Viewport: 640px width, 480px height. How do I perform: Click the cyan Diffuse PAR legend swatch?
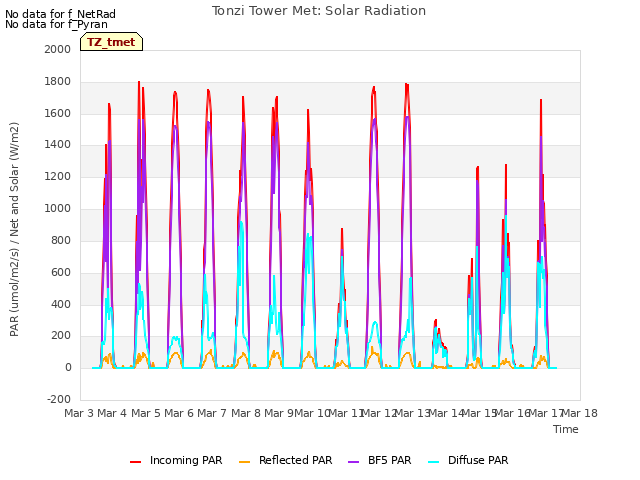pos(434,462)
